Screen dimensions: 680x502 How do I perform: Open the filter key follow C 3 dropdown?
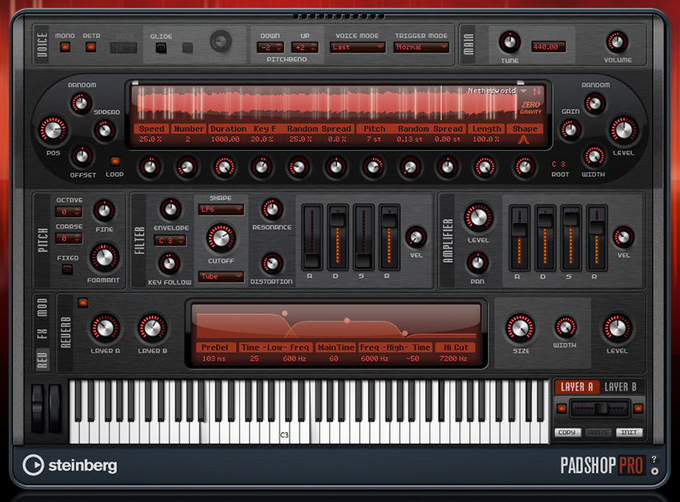[170, 240]
